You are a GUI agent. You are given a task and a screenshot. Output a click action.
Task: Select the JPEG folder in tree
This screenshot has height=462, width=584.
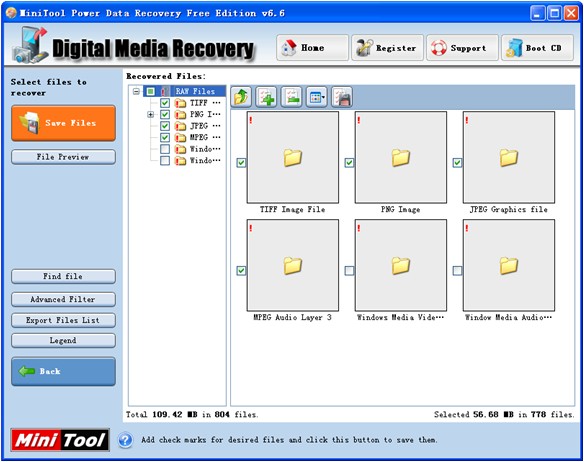[x=199, y=126]
